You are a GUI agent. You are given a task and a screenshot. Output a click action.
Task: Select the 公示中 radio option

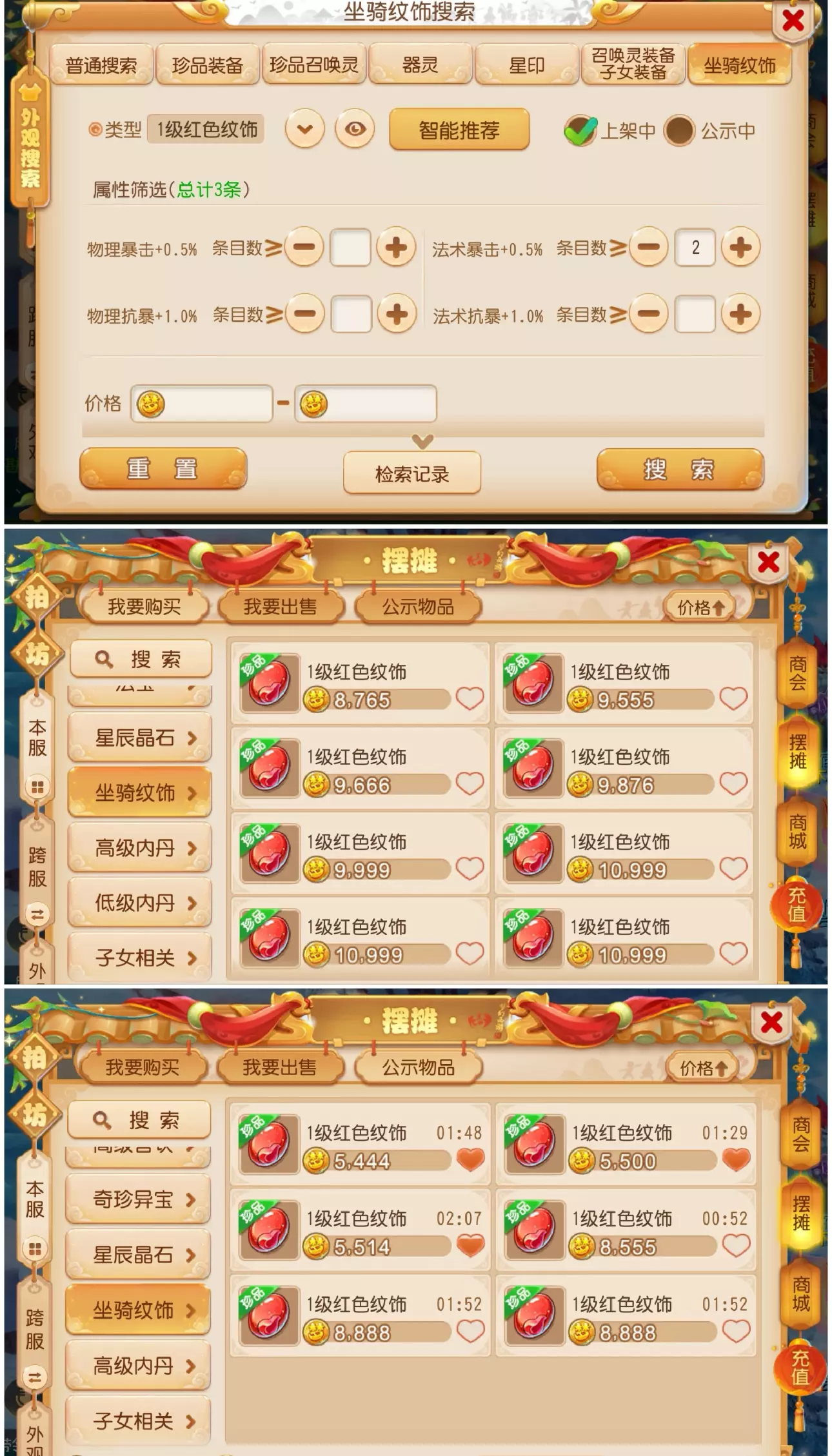[x=678, y=131]
